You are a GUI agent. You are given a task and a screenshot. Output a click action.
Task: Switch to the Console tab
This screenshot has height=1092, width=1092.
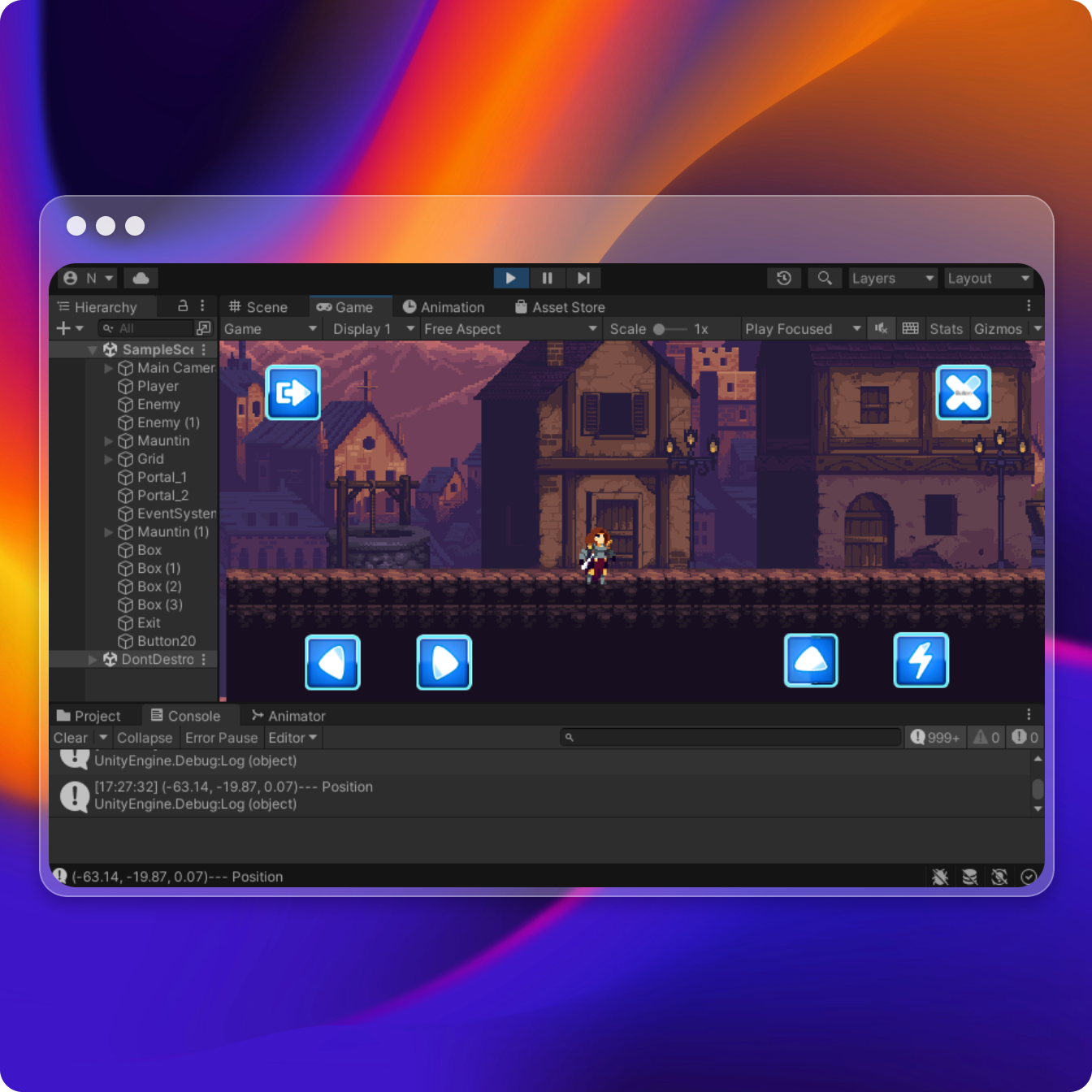coord(186,716)
